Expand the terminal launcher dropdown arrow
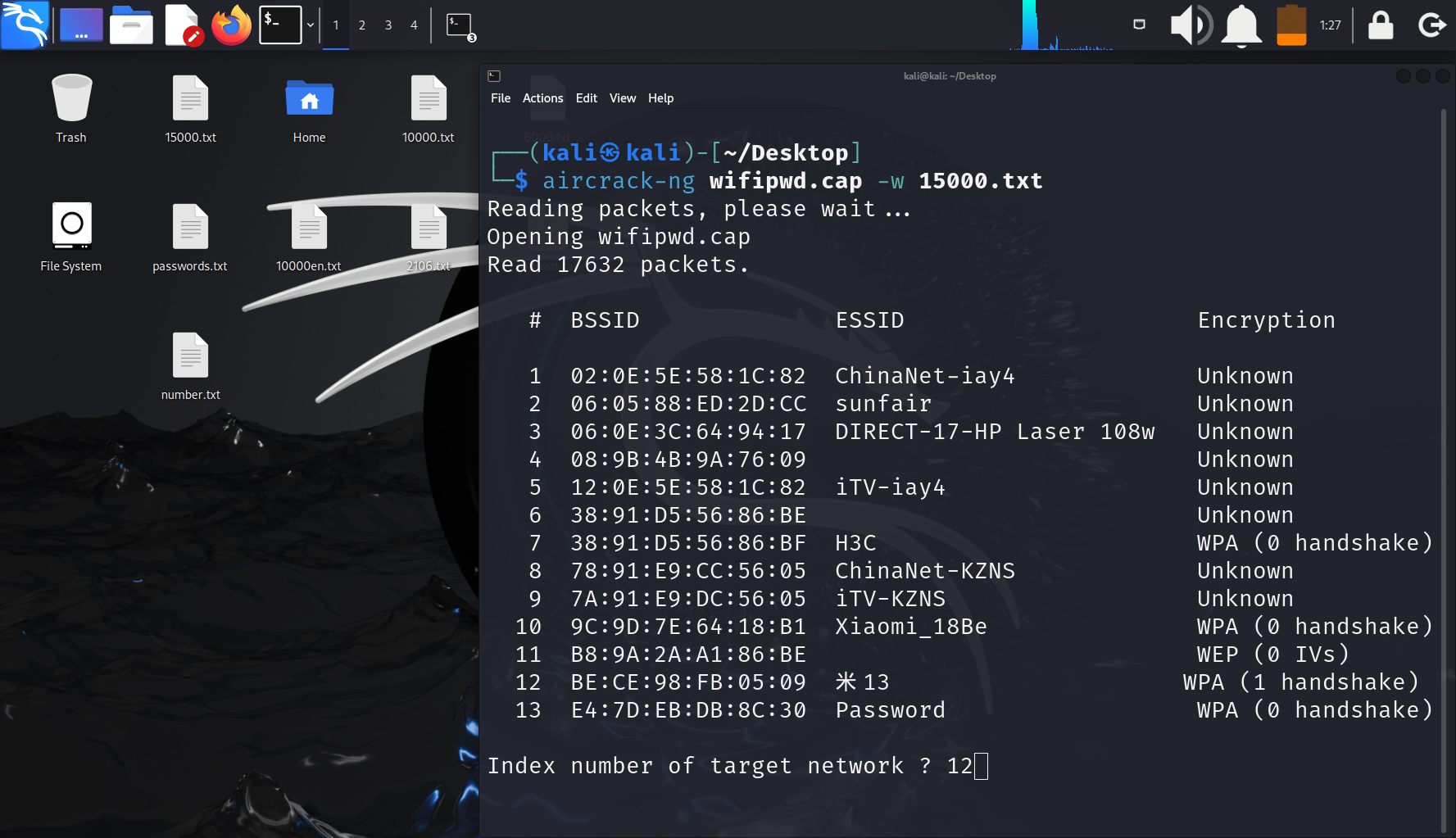 tap(311, 25)
